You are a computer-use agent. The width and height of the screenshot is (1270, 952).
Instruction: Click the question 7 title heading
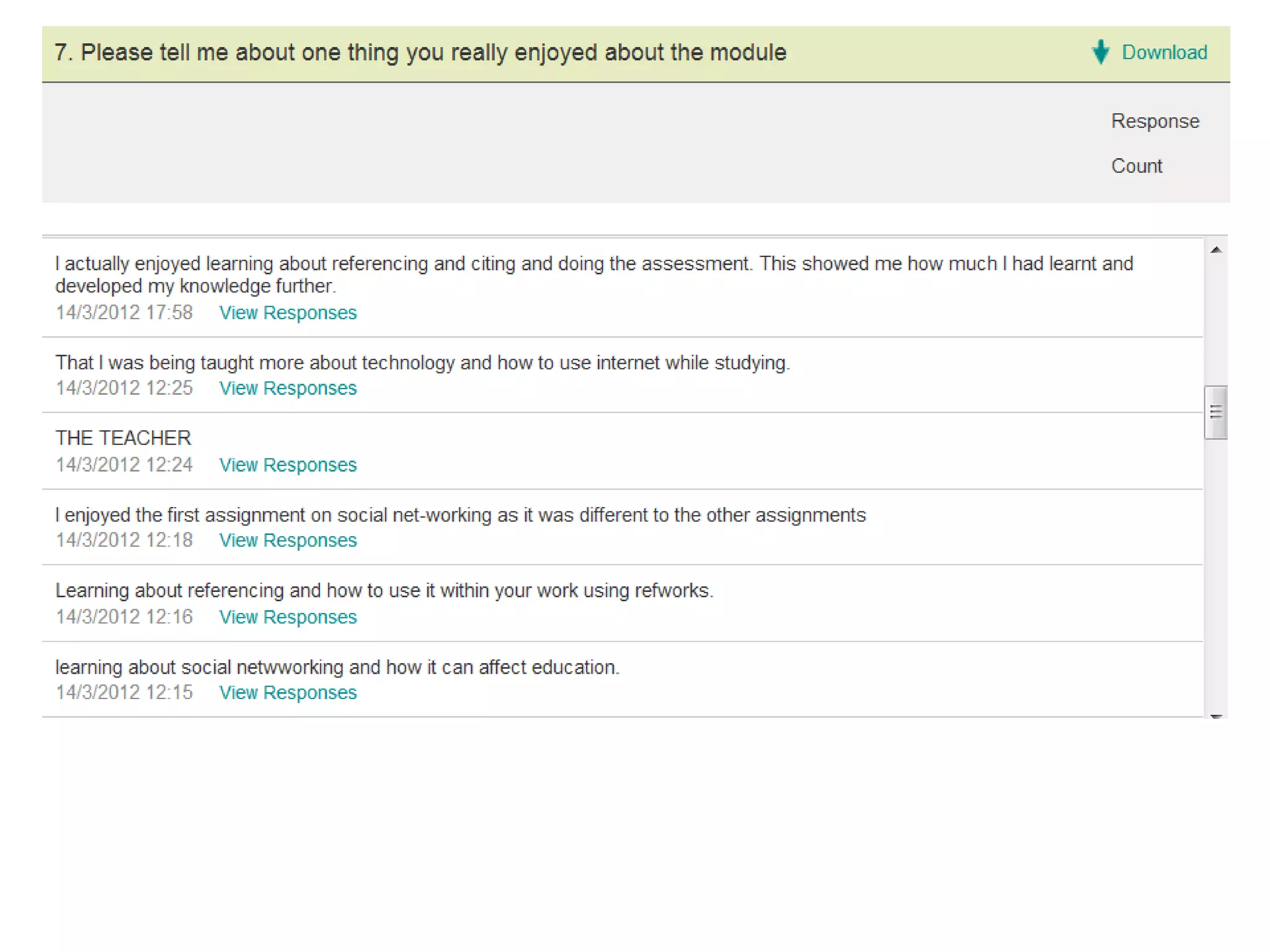(420, 53)
